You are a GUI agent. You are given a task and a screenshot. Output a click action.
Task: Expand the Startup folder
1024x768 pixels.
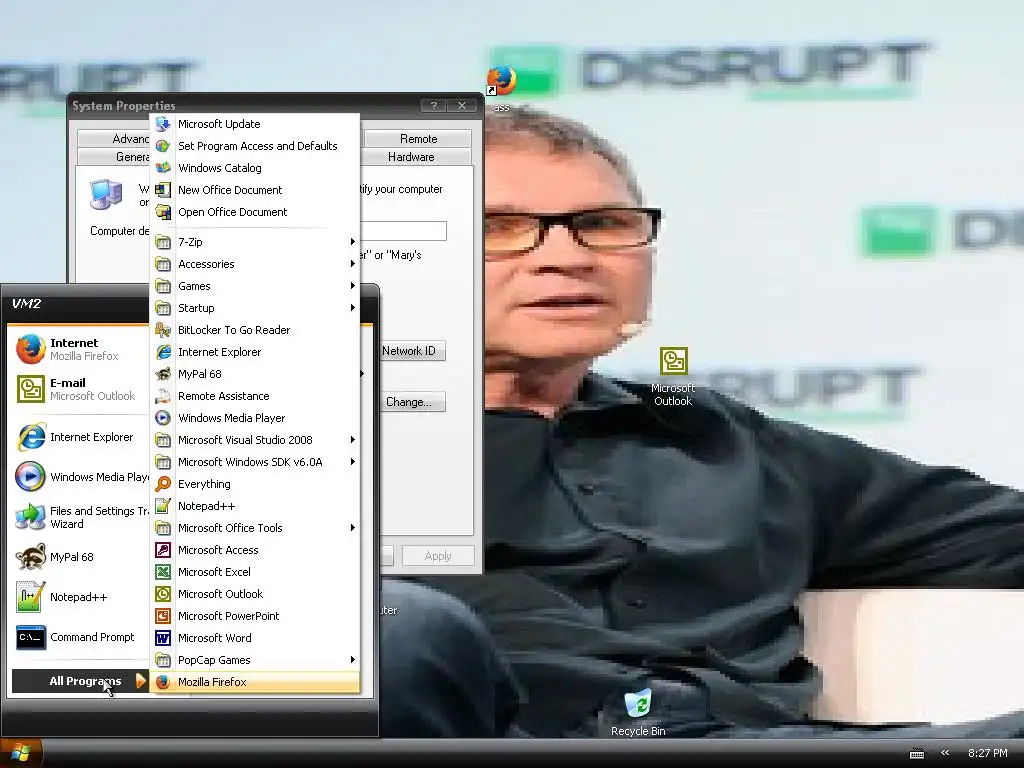click(x=255, y=308)
